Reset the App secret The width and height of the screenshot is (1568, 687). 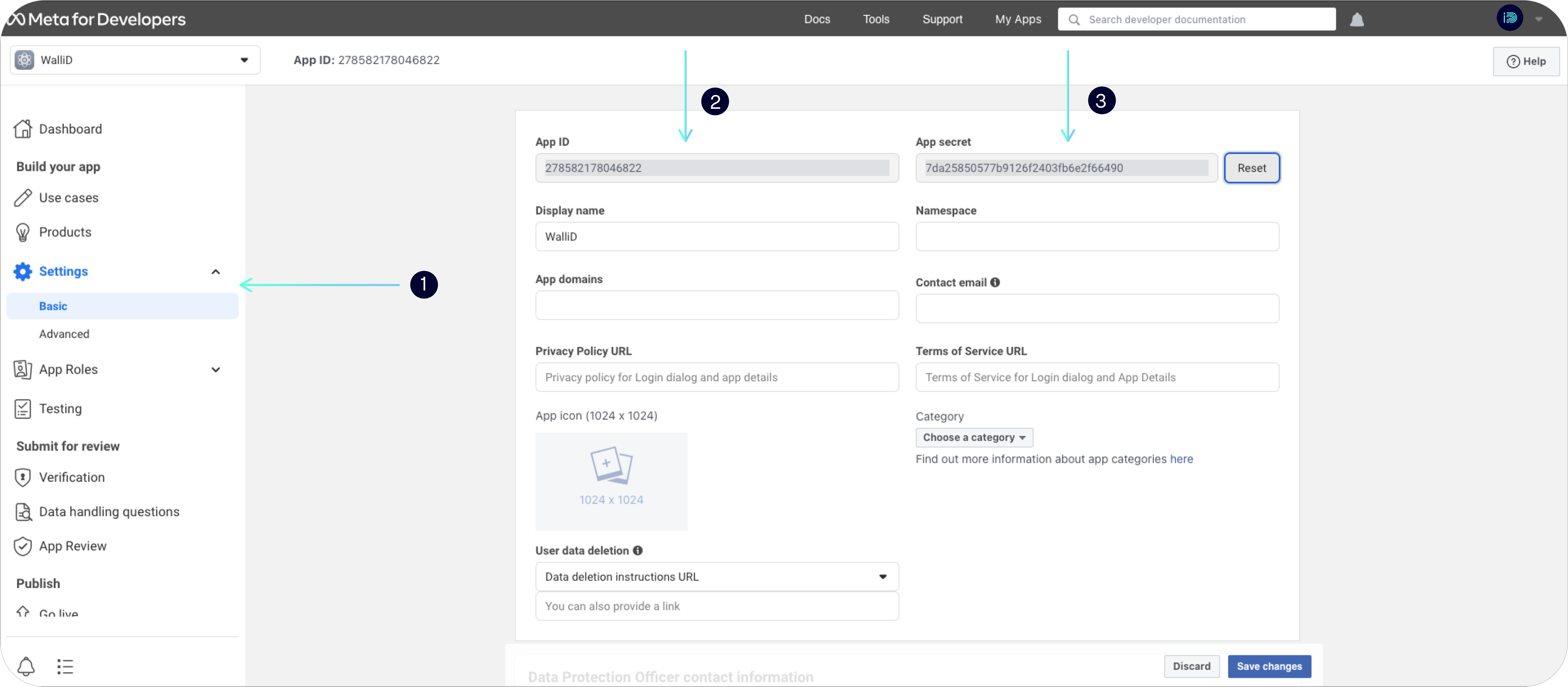tap(1251, 168)
